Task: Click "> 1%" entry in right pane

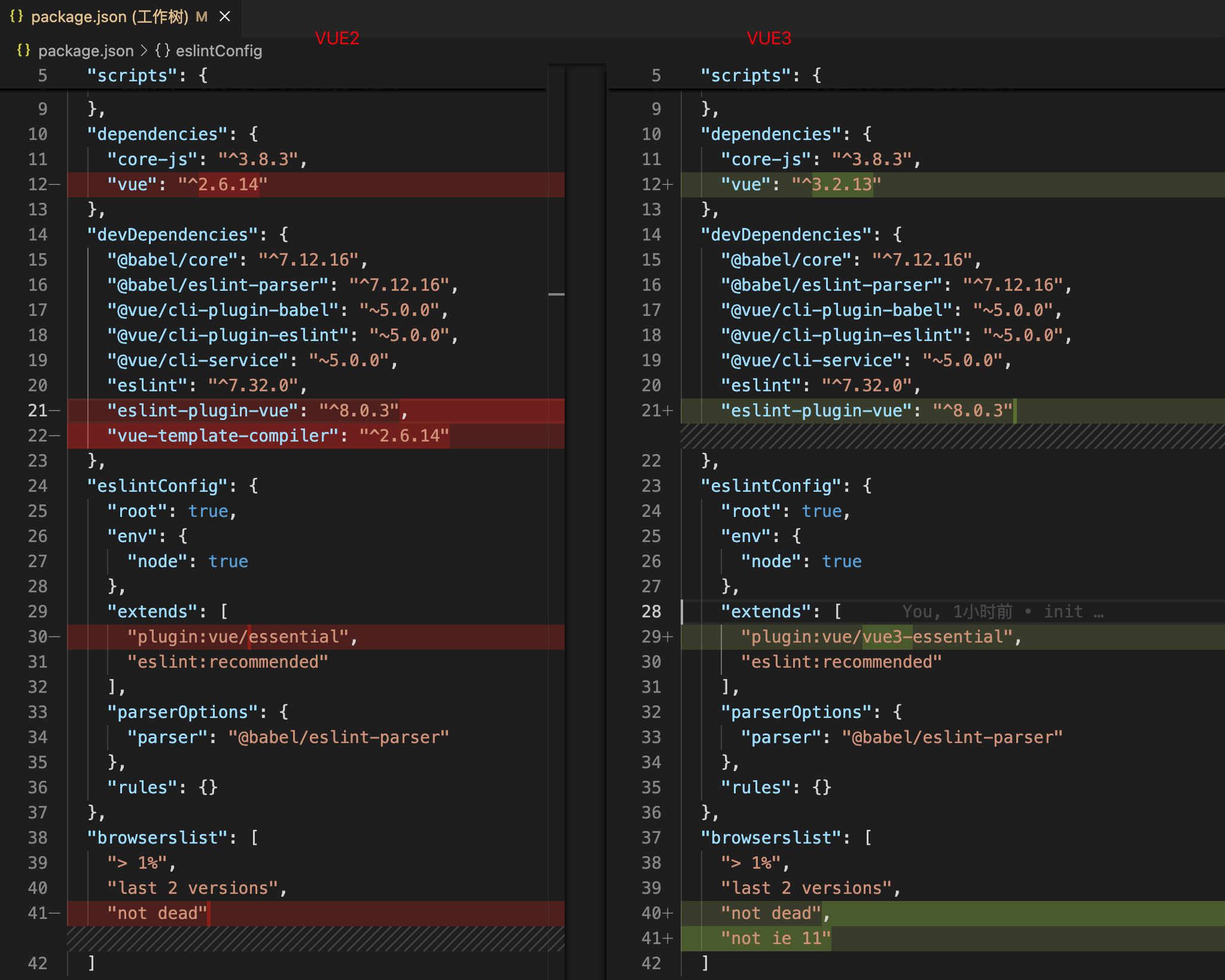Action: pos(751,863)
